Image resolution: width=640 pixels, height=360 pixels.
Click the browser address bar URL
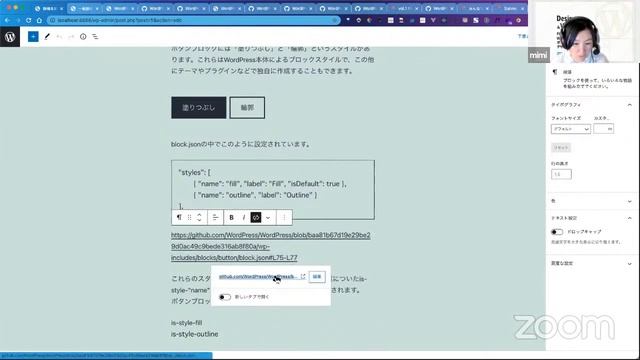coord(119,20)
